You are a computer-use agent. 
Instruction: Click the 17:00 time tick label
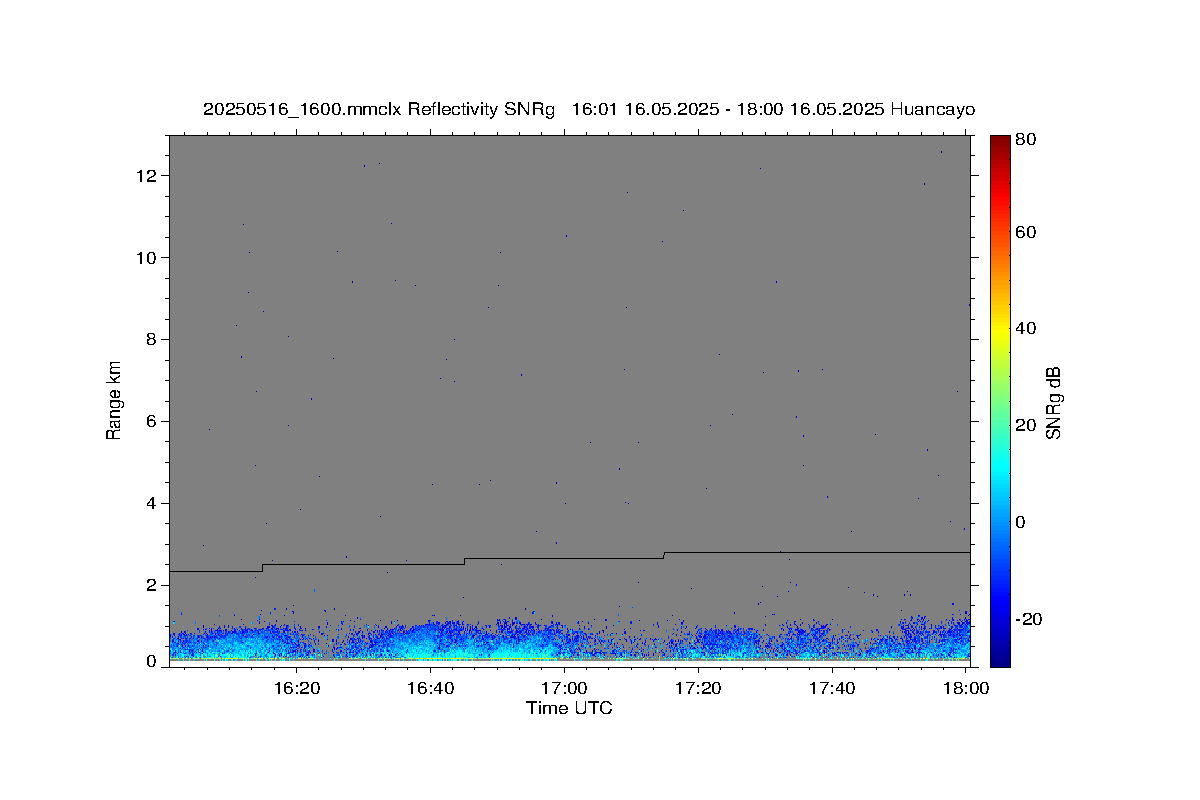pos(564,688)
